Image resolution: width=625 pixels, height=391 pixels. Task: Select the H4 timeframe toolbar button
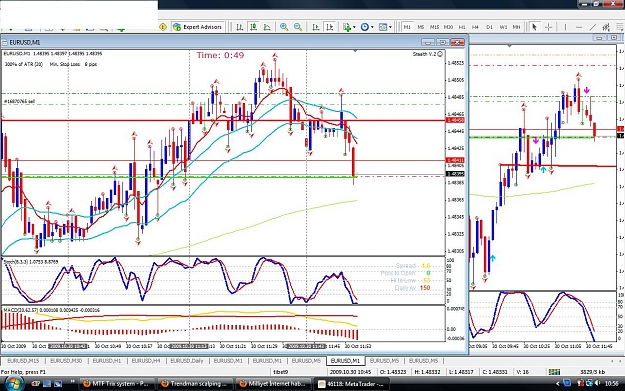coord(476,27)
